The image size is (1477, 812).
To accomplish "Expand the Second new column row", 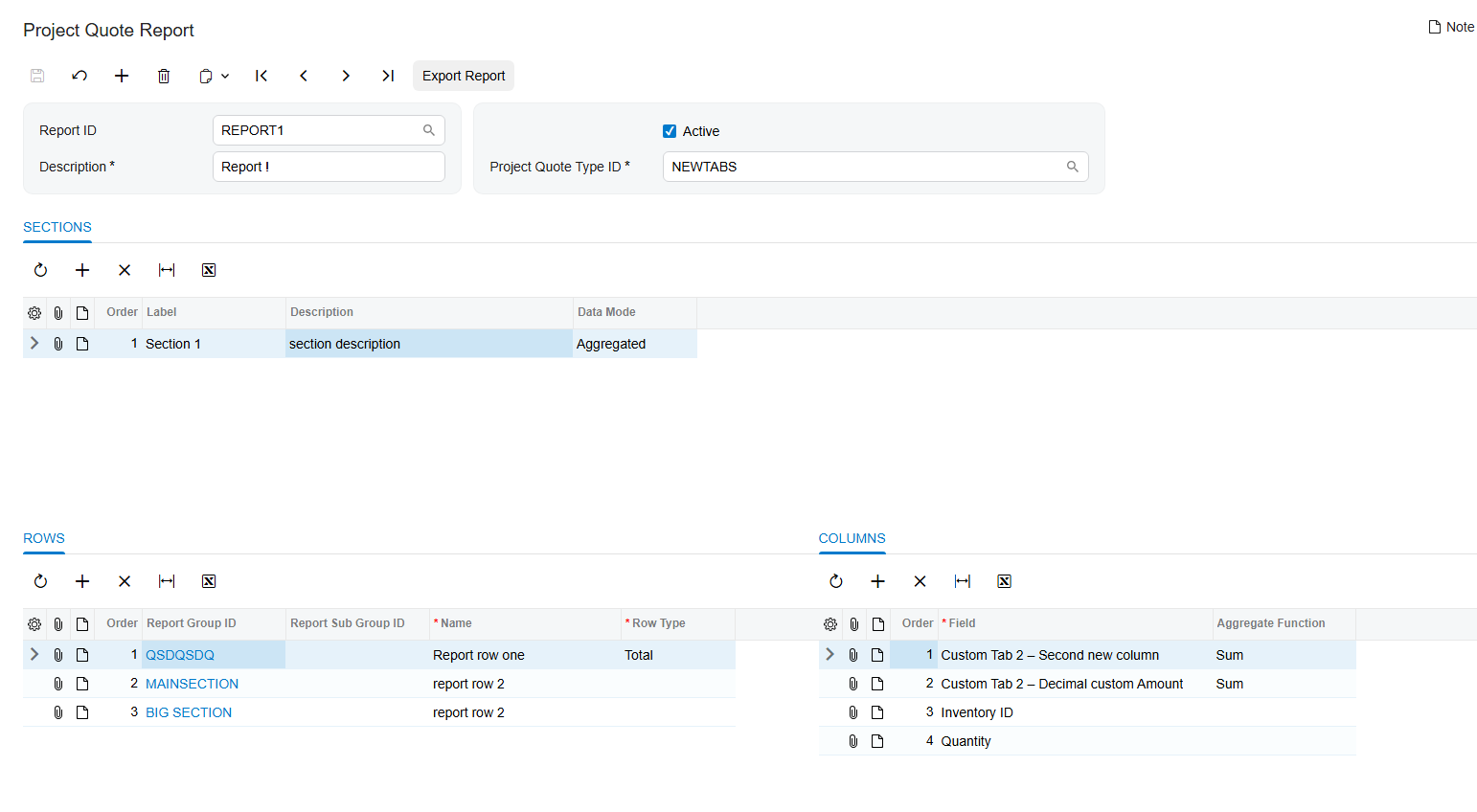I will pos(829,654).
